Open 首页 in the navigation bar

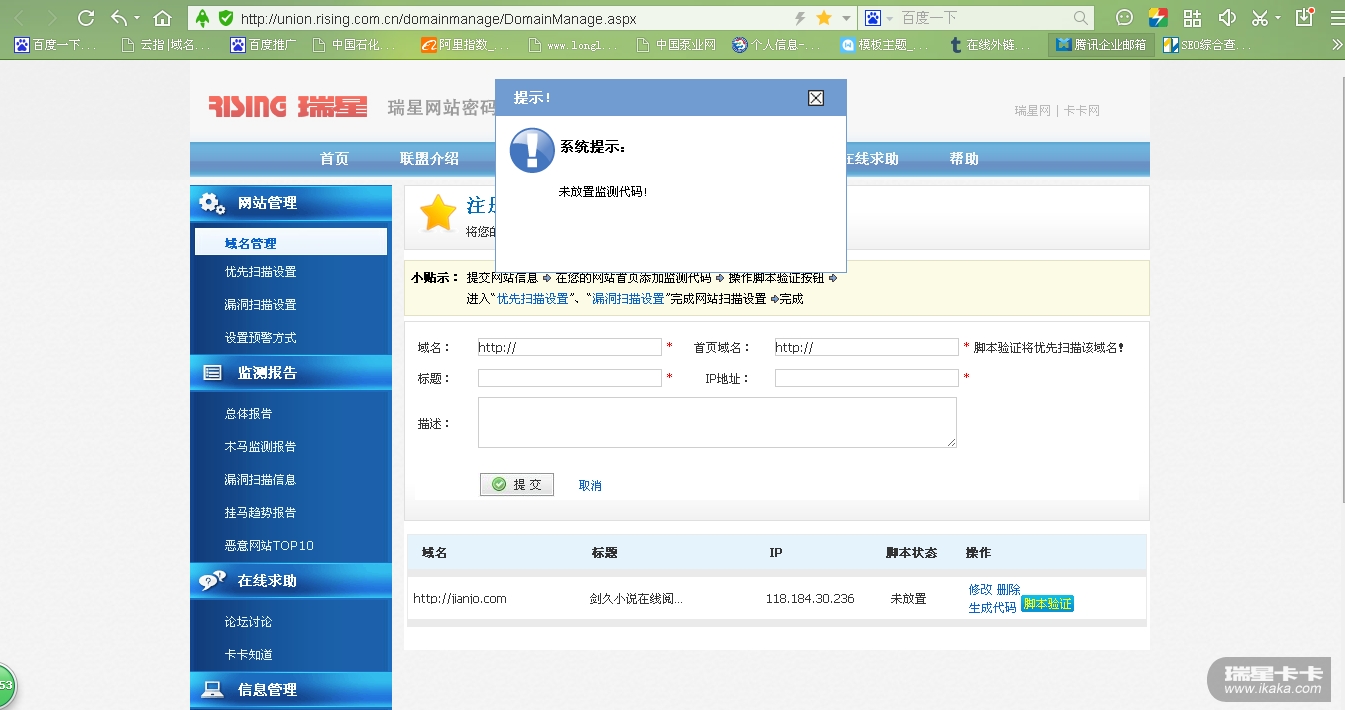pos(334,159)
